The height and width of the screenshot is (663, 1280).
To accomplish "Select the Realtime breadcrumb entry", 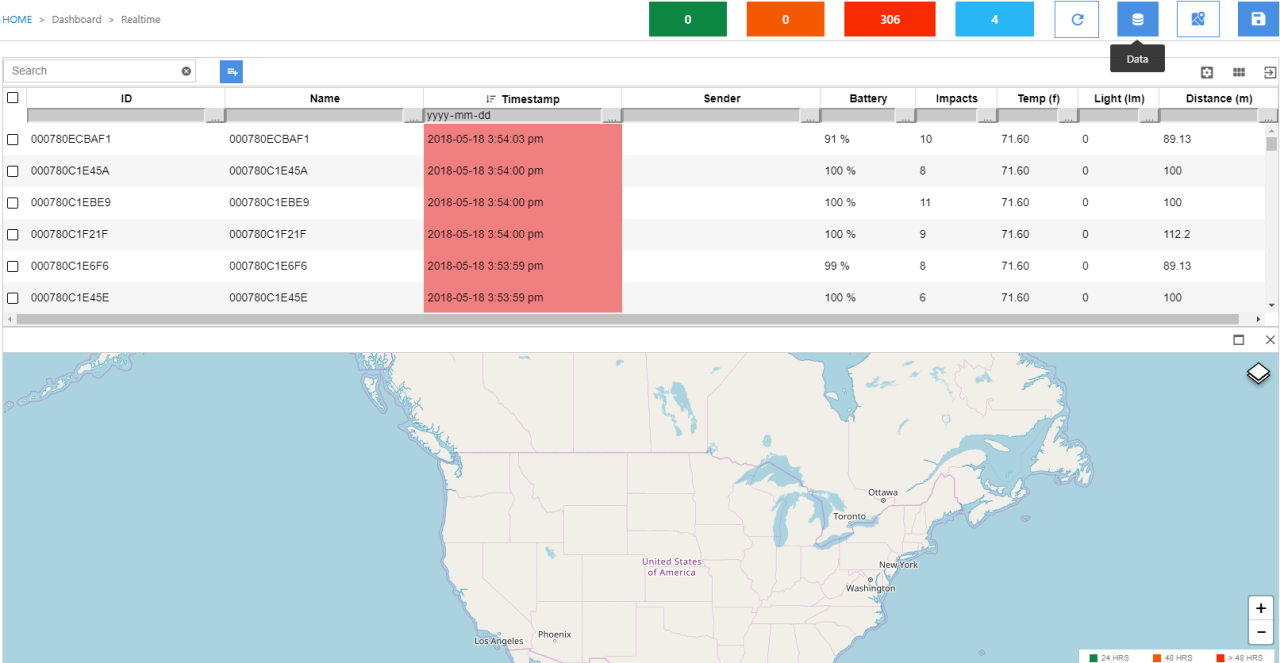I will click(140, 19).
